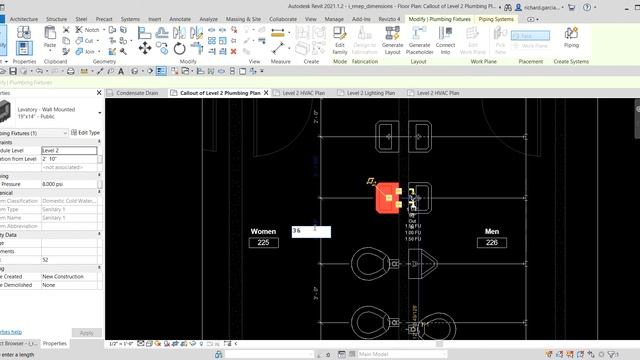Click the Properties help link
640x360 pixels.
11,332
